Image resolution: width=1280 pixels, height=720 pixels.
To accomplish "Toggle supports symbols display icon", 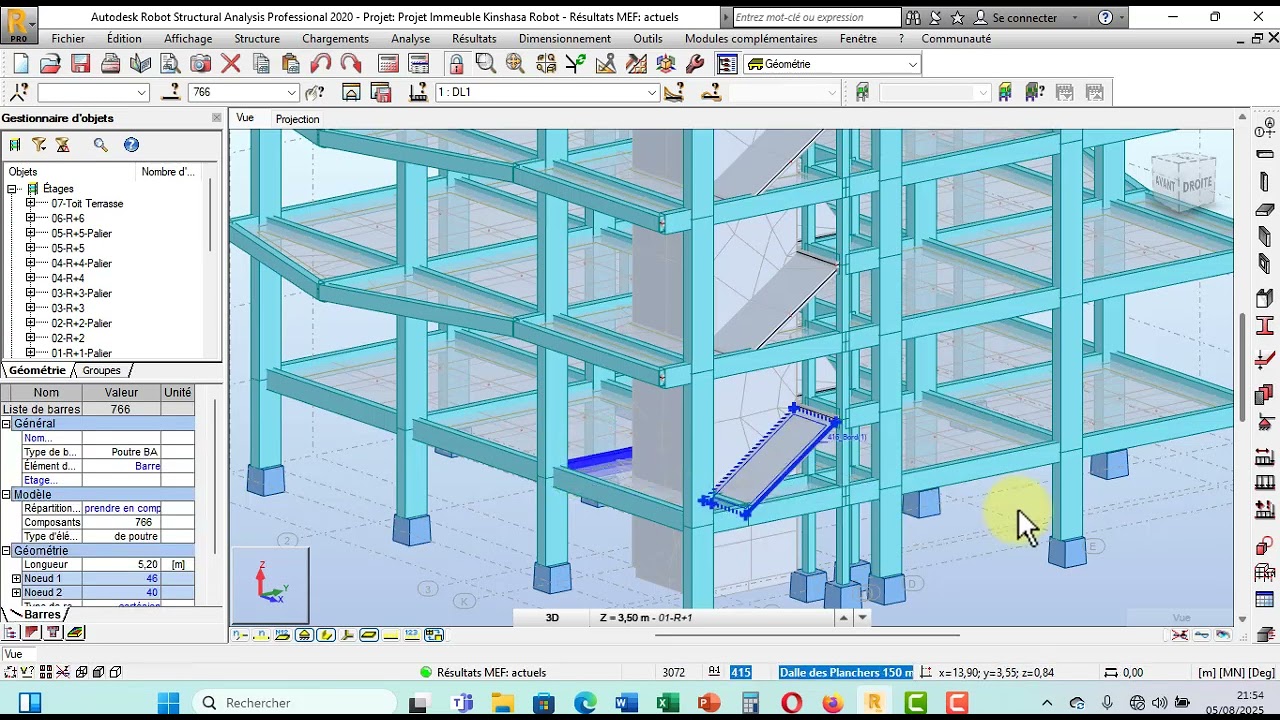I will (x=304, y=635).
